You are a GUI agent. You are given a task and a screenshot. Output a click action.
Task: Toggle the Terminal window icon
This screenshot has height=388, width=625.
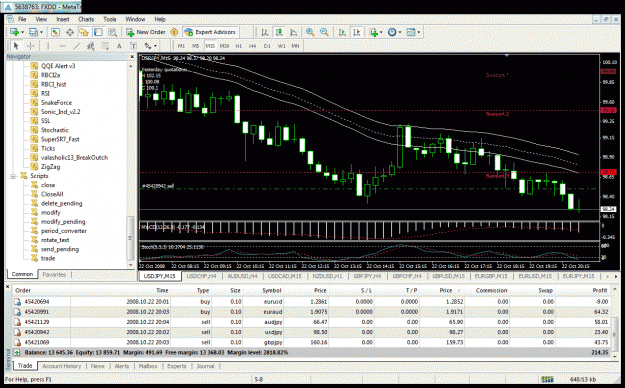[98, 32]
